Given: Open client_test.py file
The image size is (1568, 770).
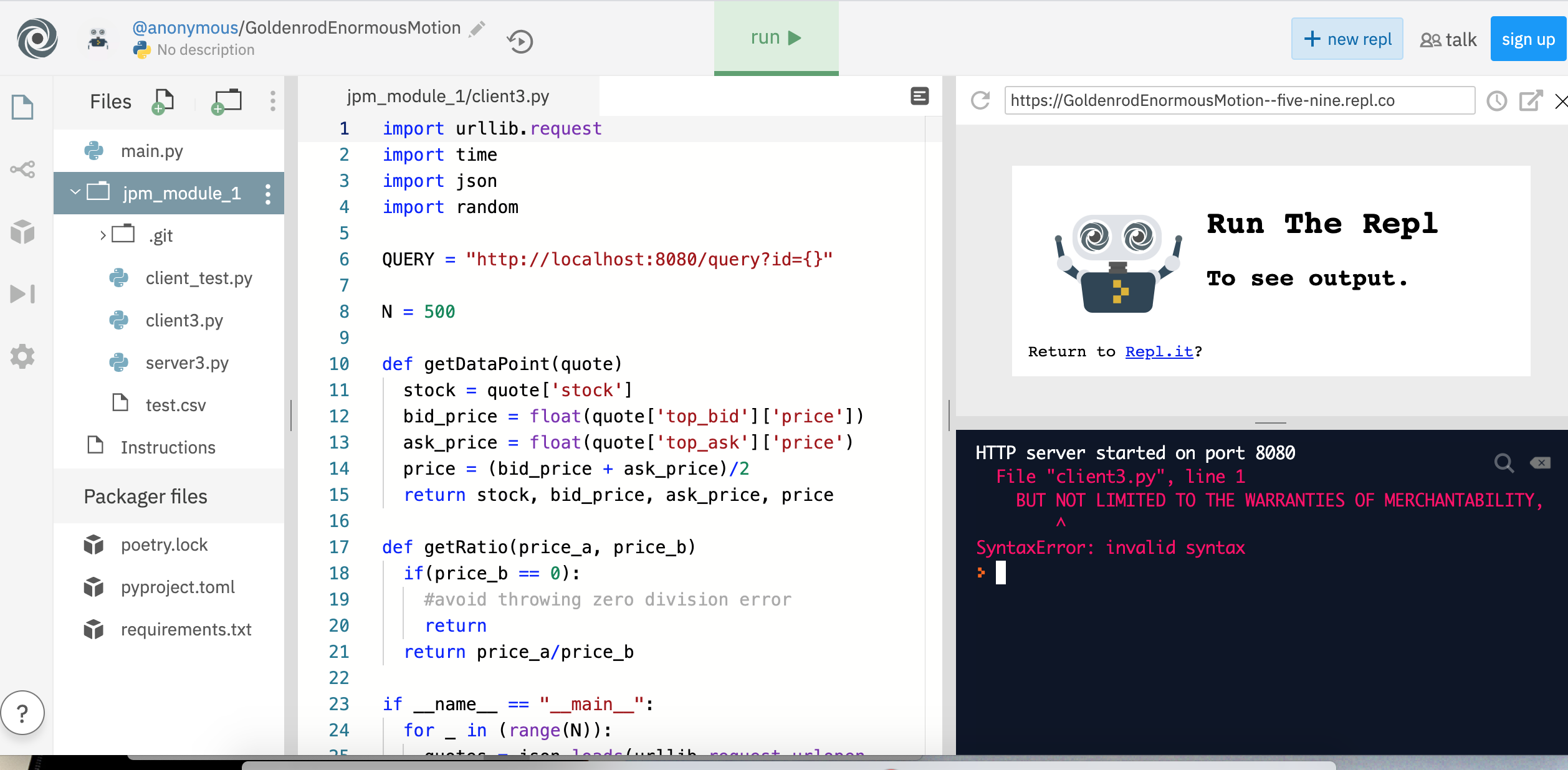Looking at the screenshot, I should (x=169, y=278).
